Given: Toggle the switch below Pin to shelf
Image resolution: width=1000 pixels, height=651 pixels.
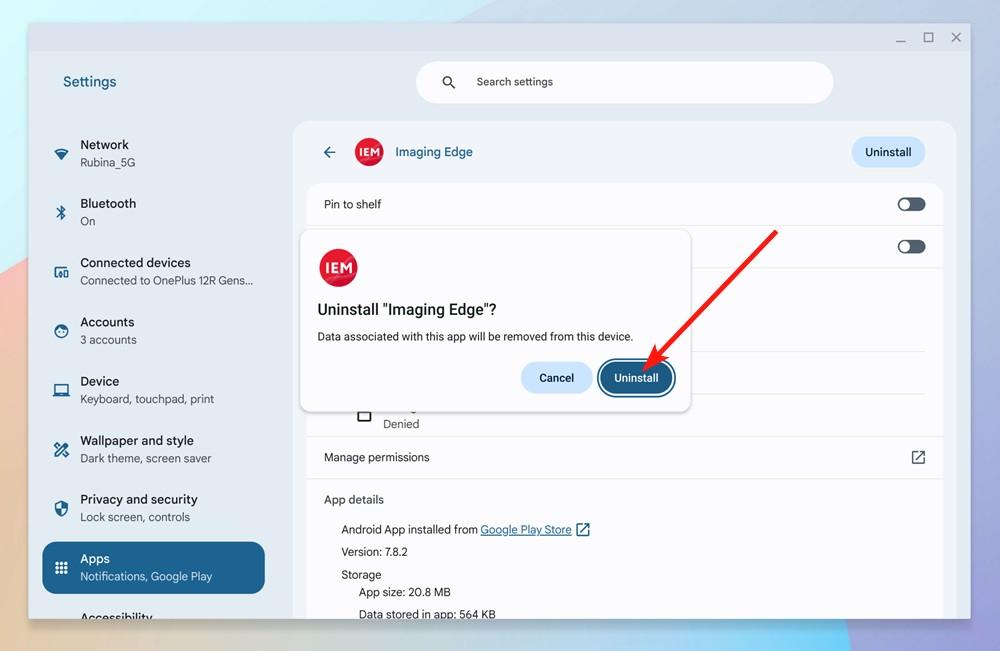Looking at the screenshot, I should 911,247.
